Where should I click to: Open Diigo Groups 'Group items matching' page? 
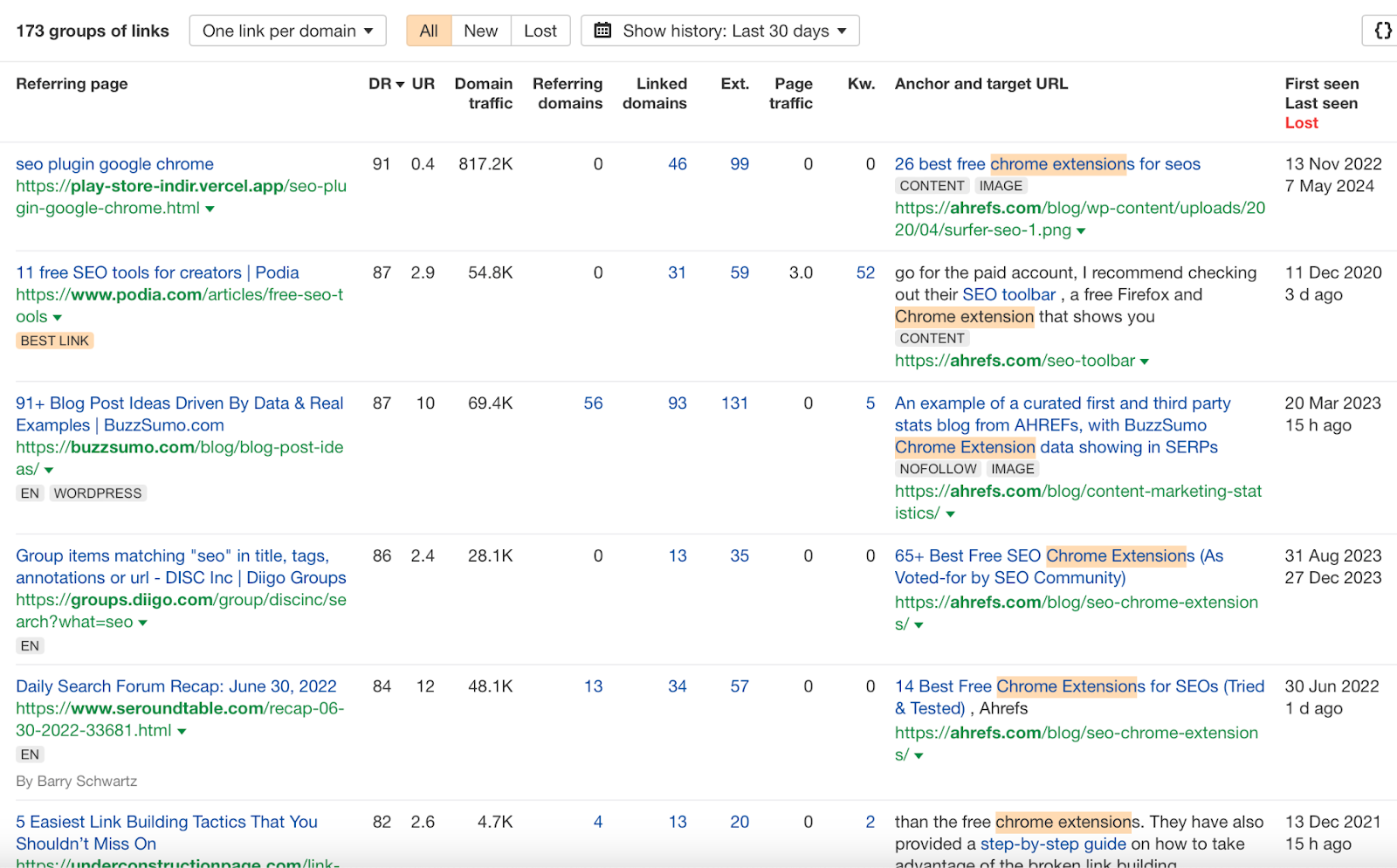(x=181, y=567)
